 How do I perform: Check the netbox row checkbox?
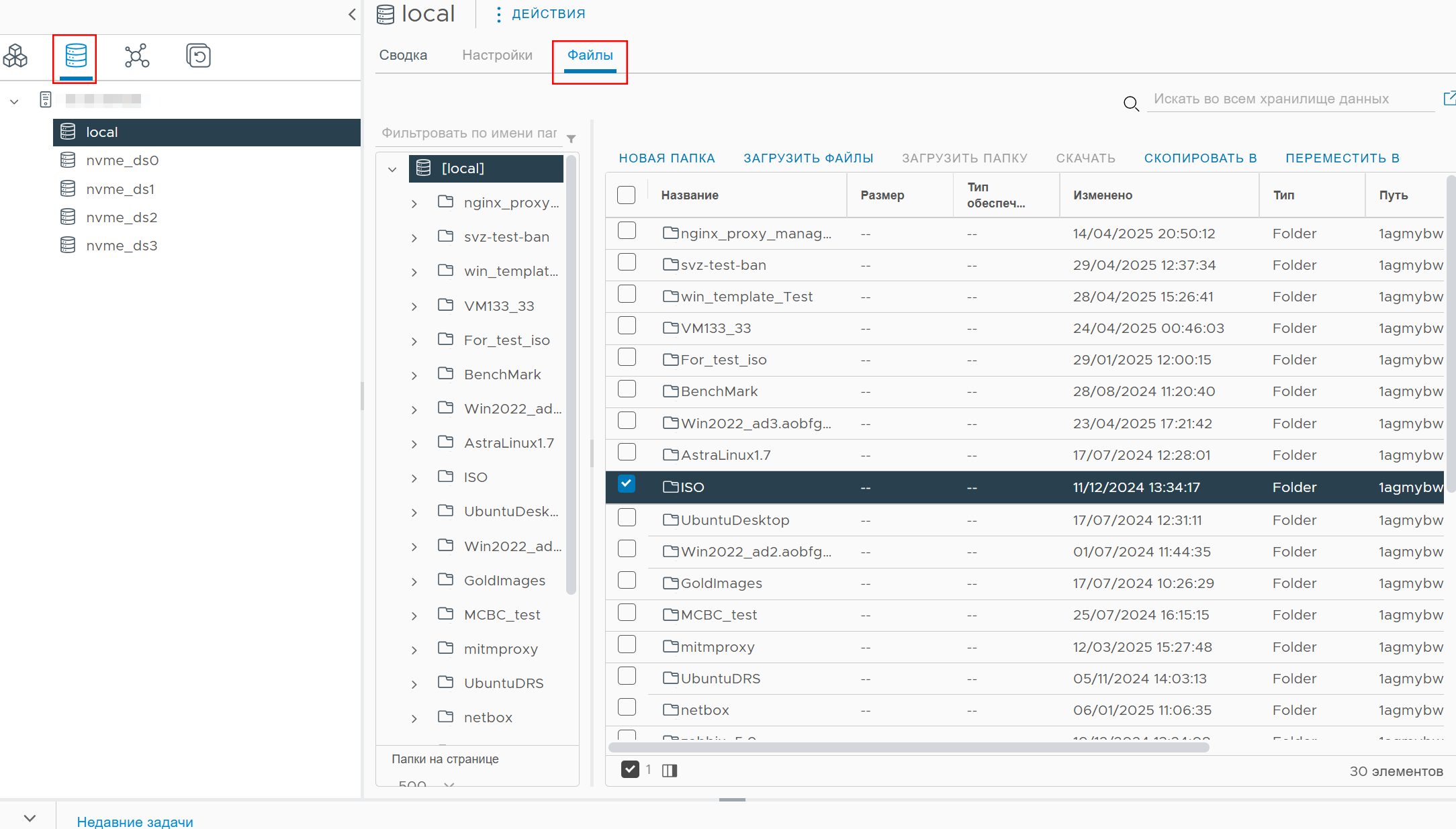click(627, 707)
